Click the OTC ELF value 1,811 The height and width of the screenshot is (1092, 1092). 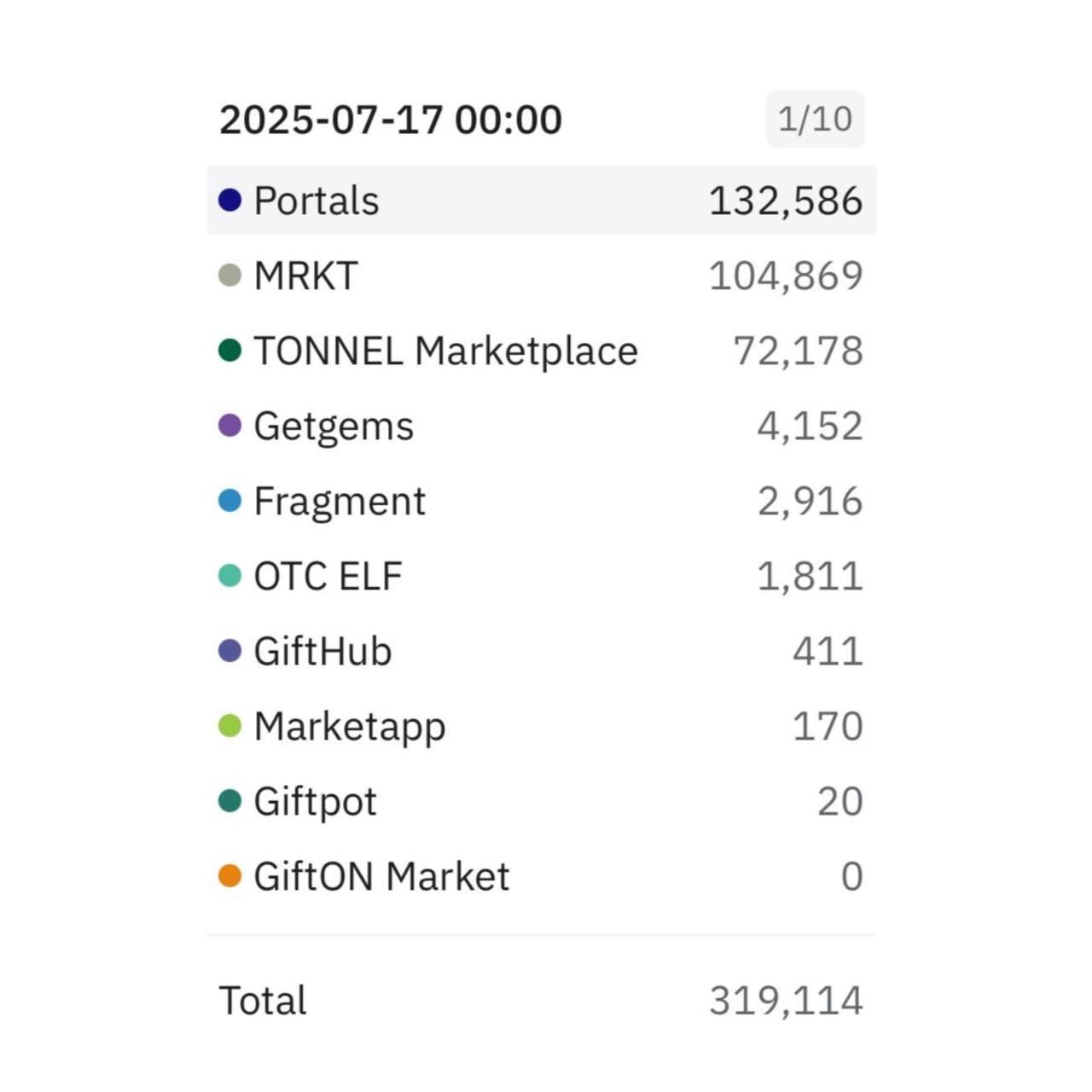tap(810, 577)
